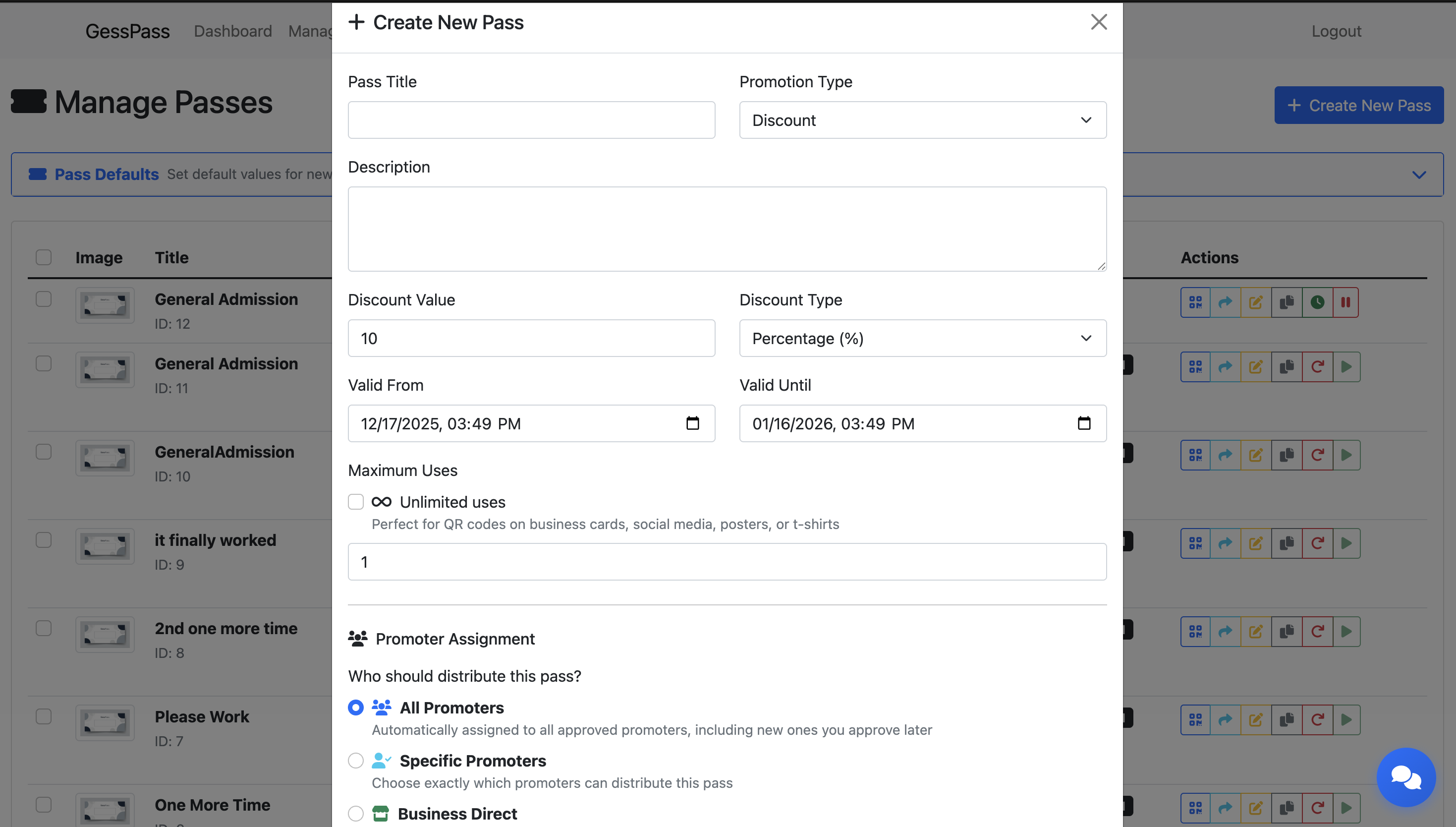Click red reset icon for Please Work pass
The height and width of the screenshot is (827, 1456).
click(1317, 719)
